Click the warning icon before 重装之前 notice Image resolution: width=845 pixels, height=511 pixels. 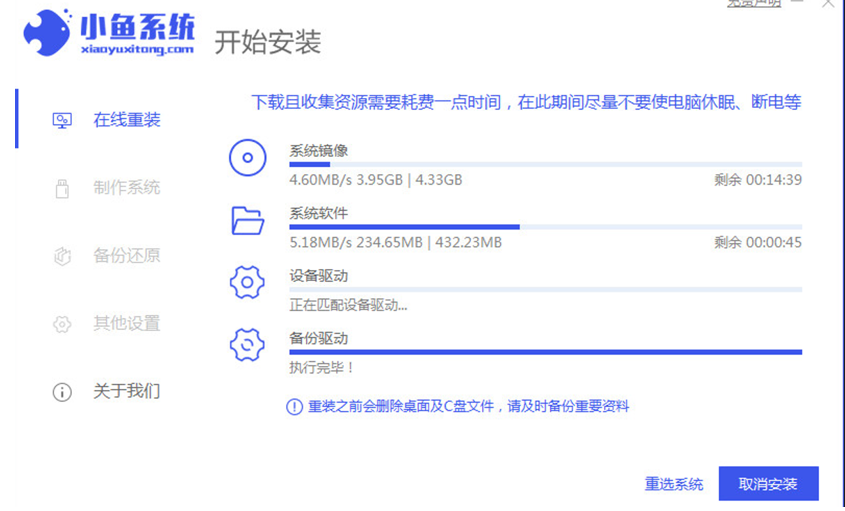[294, 407]
